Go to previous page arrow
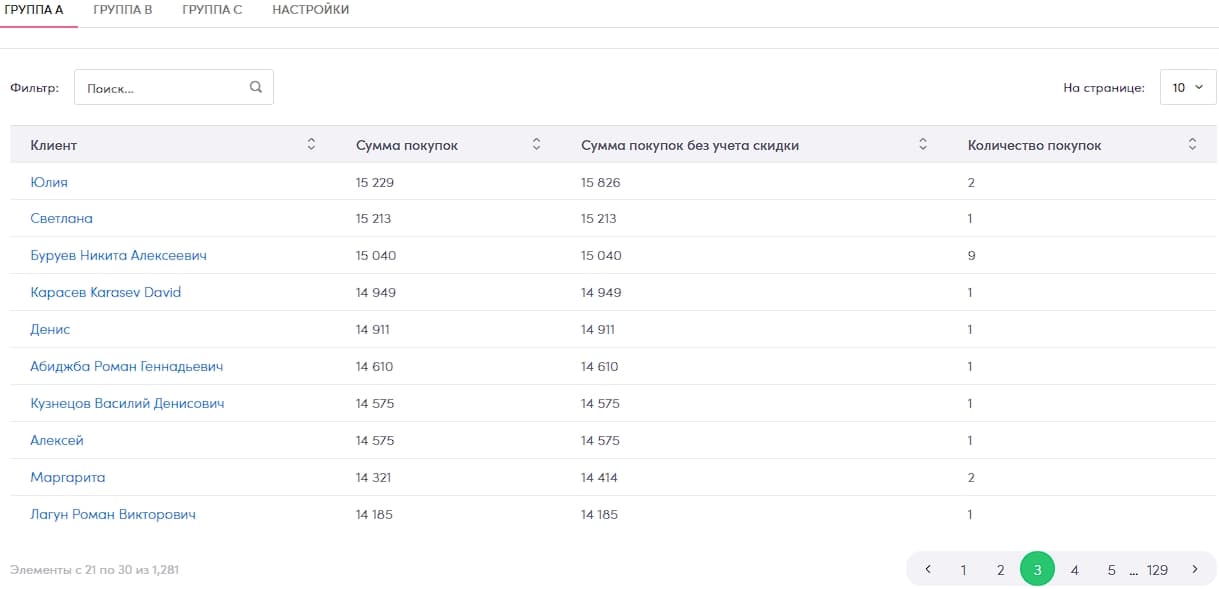The height and width of the screenshot is (589, 1219). coord(928,570)
